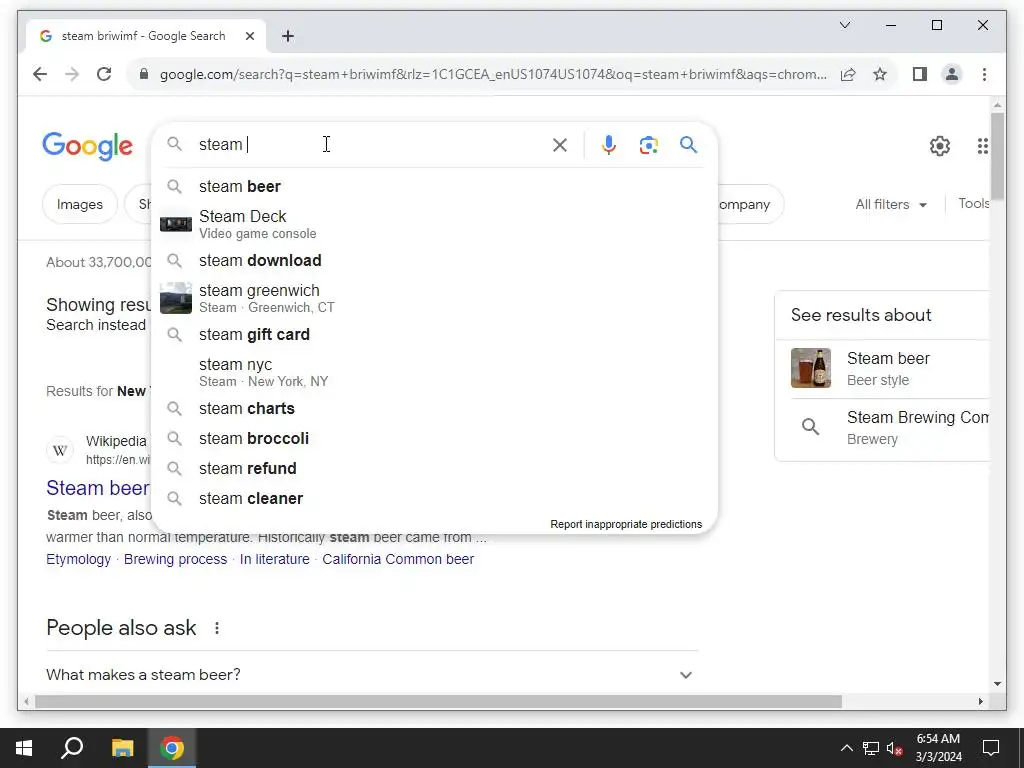Open the Tools option
Viewport: 1024px width, 768px height.
pyautogui.click(x=973, y=204)
